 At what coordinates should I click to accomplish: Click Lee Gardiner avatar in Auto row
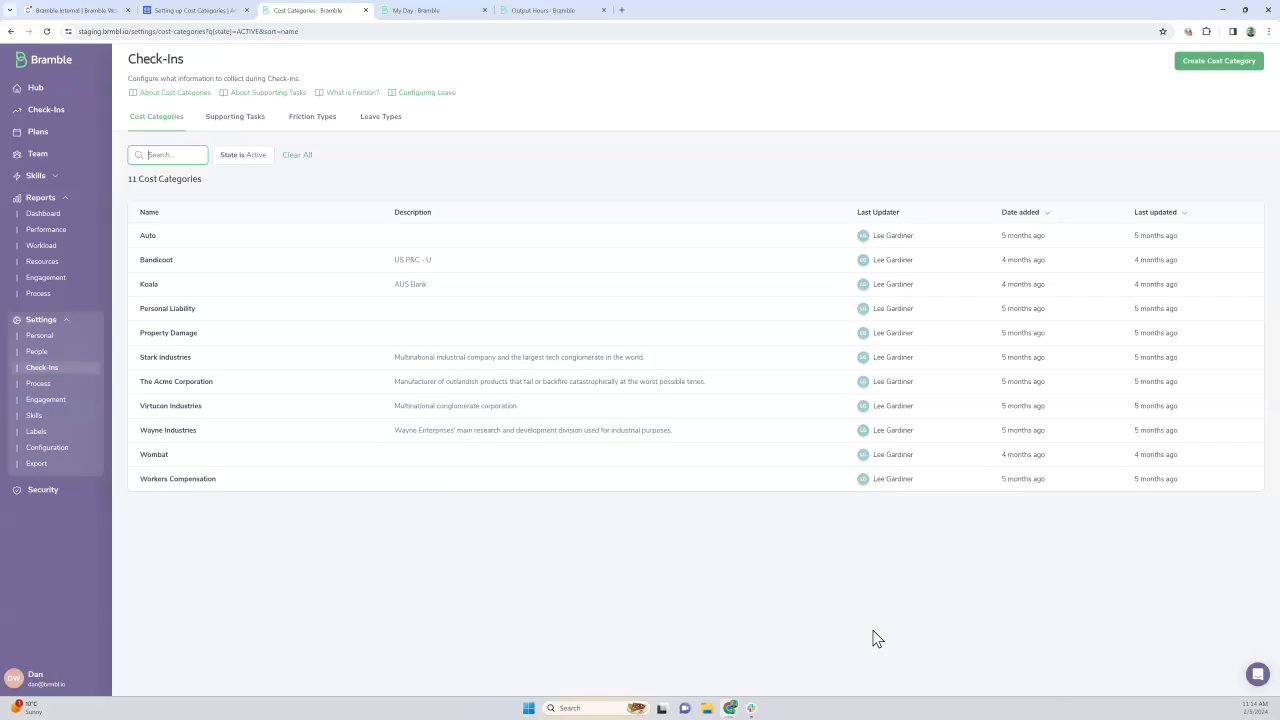[x=863, y=236]
